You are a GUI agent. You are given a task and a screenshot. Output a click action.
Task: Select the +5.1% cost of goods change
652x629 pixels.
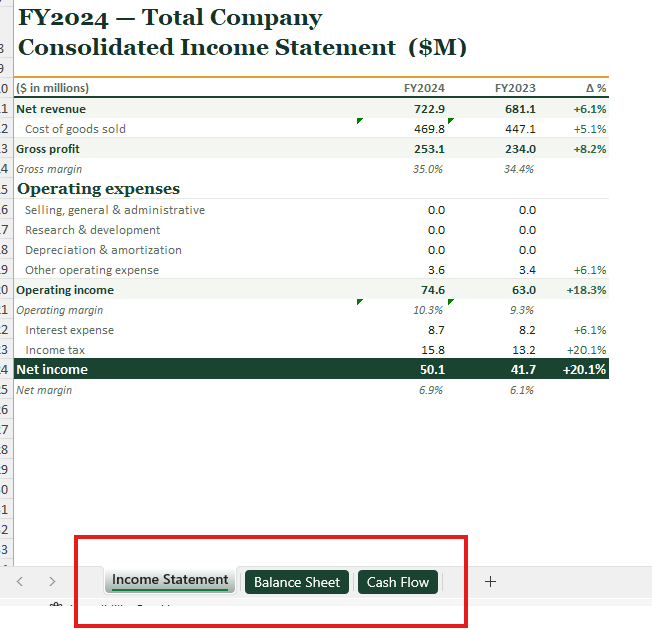590,129
